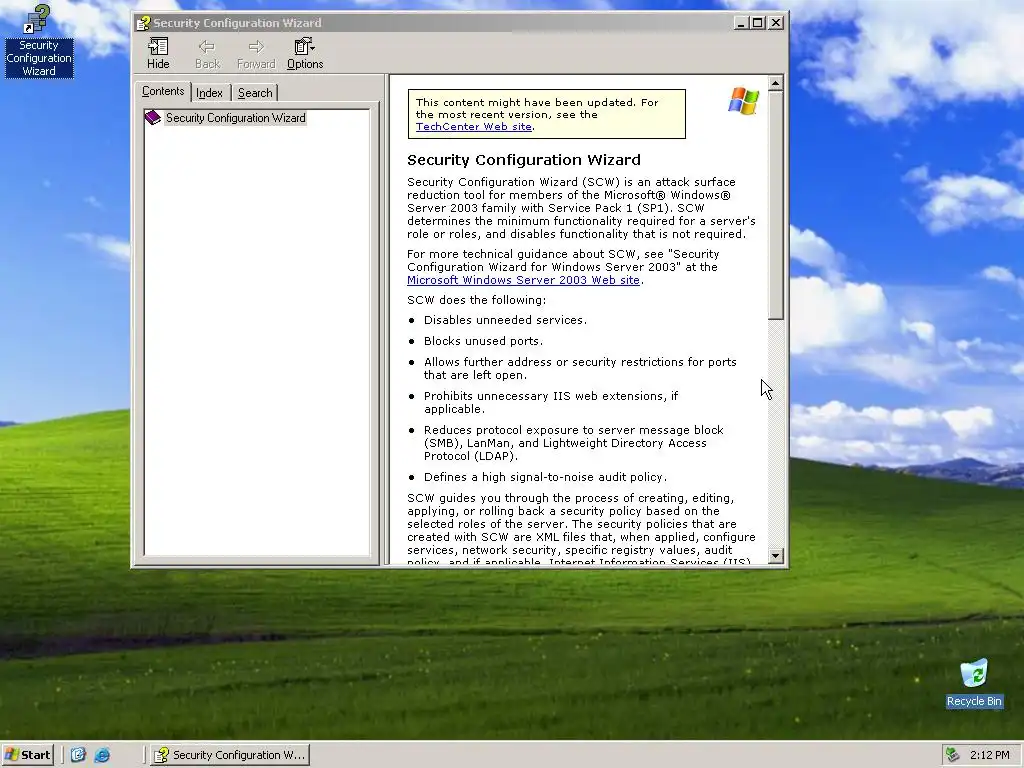Open the TechCenter Web site link
Viewport: 1024px width, 768px height.
(x=473, y=127)
